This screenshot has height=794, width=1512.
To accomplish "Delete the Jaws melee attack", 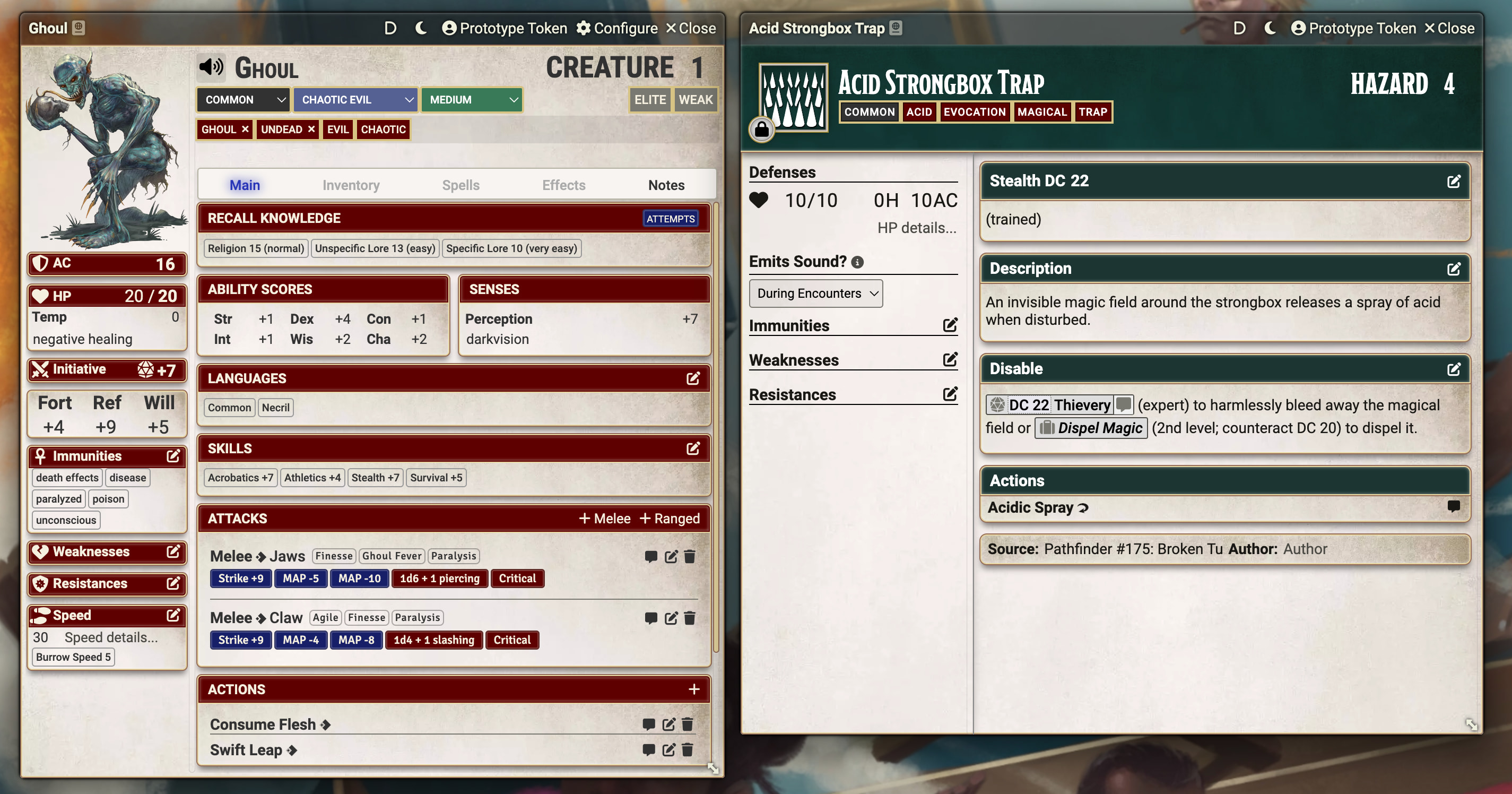I will [x=690, y=556].
